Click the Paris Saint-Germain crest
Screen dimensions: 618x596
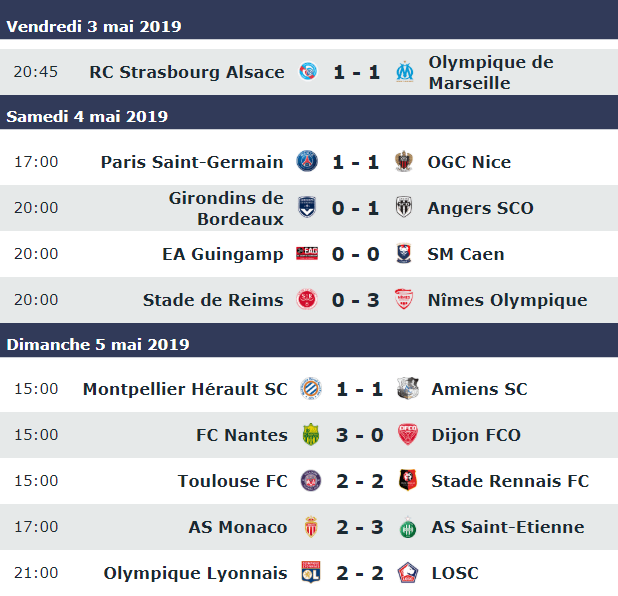(307, 162)
